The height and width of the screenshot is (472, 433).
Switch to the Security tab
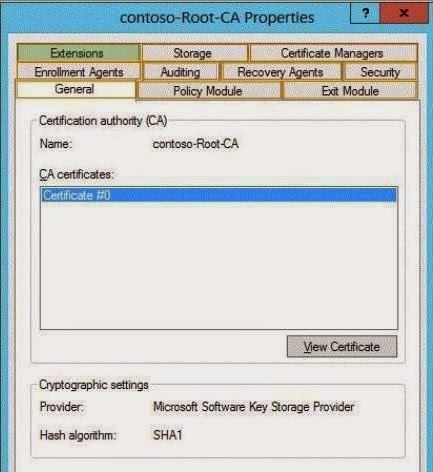[380, 72]
